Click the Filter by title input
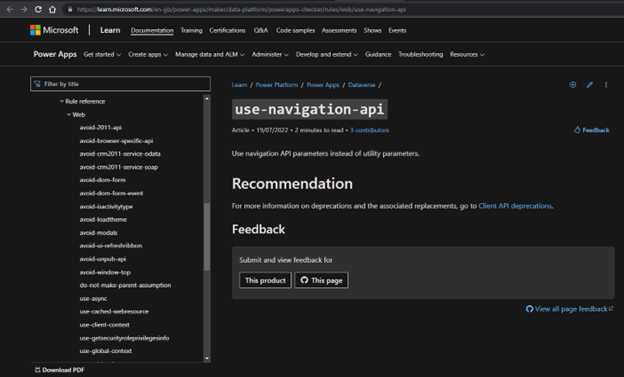Viewport: 624px width, 377px height. (120, 84)
